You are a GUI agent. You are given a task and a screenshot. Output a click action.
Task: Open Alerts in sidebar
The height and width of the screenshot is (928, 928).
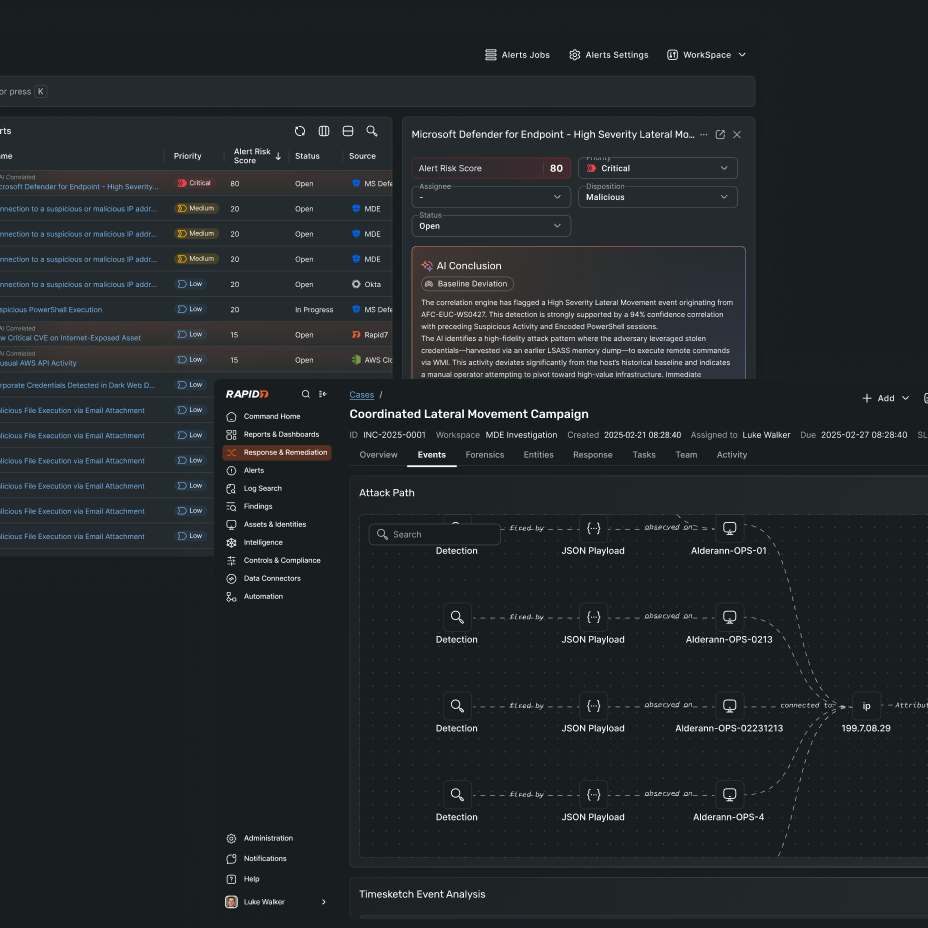277,471
